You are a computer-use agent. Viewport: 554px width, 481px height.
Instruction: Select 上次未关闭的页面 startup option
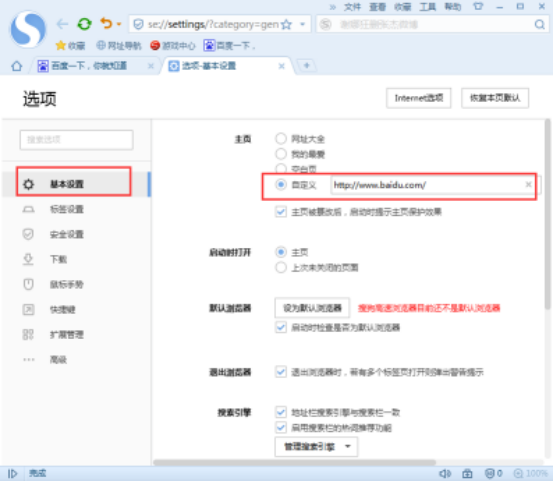[281, 268]
